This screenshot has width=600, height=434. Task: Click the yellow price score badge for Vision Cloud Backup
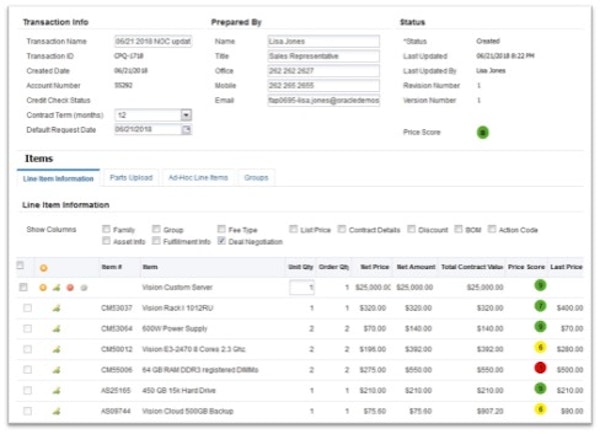click(540, 409)
